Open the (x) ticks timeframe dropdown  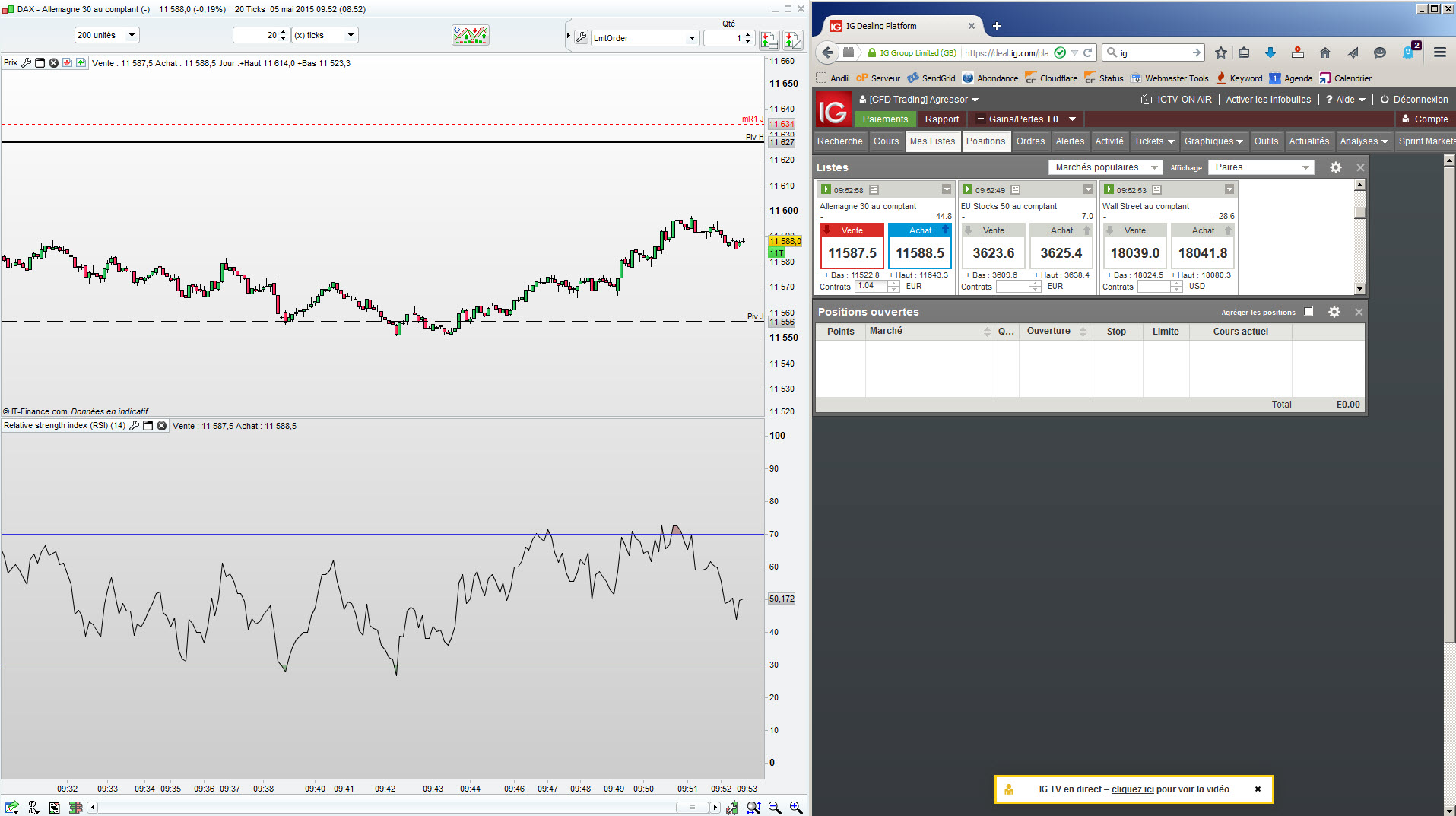click(325, 35)
